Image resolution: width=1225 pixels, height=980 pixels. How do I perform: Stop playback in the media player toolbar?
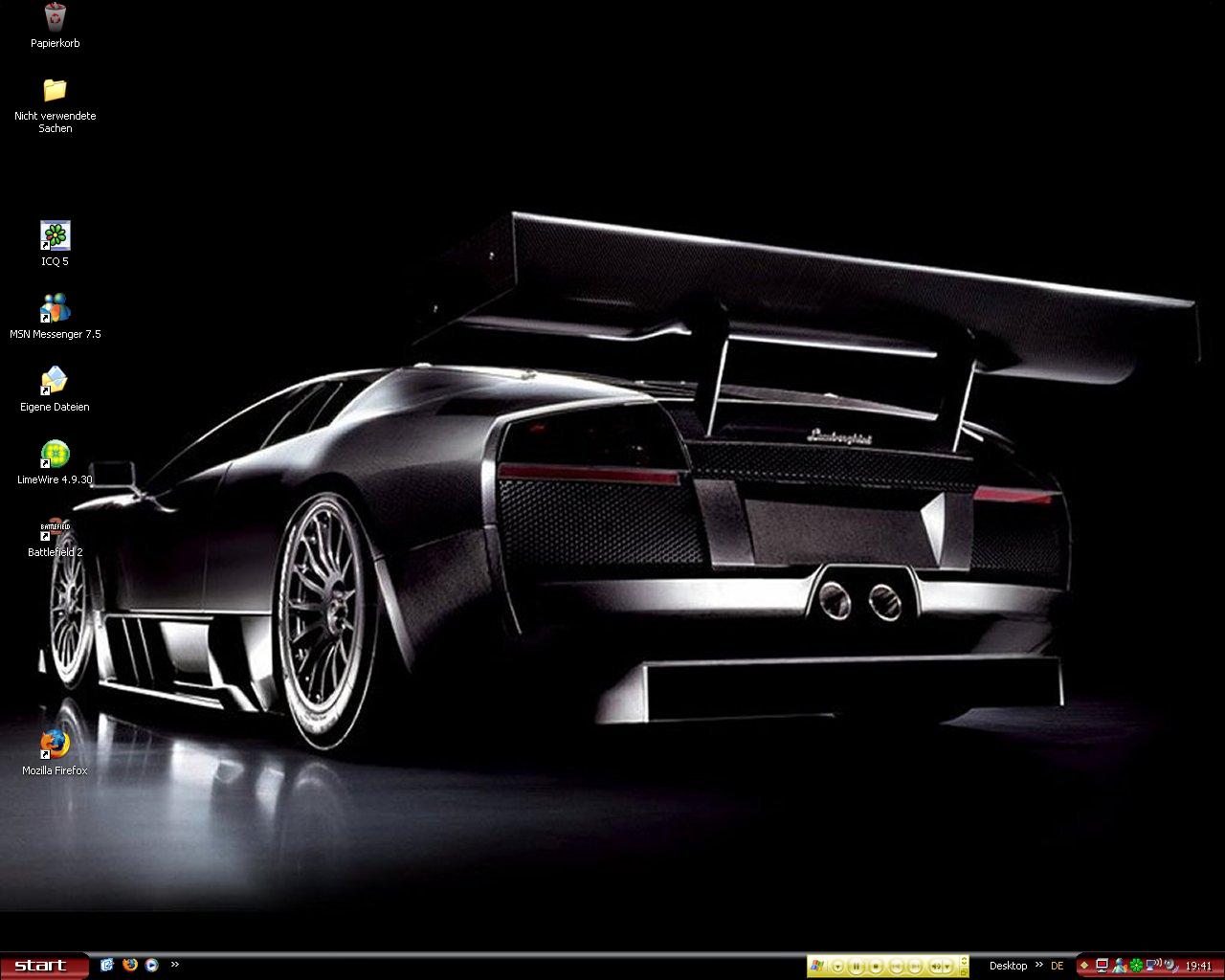pyautogui.click(x=876, y=967)
